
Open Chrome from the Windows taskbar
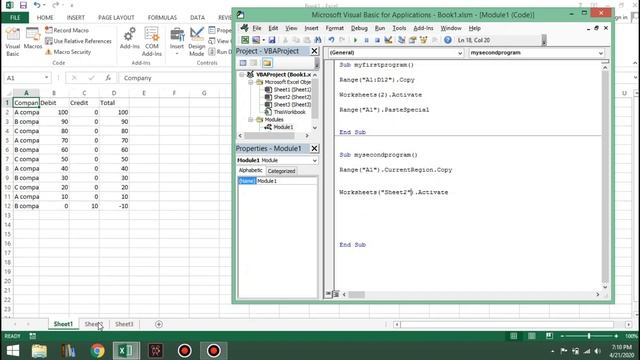pos(97,351)
